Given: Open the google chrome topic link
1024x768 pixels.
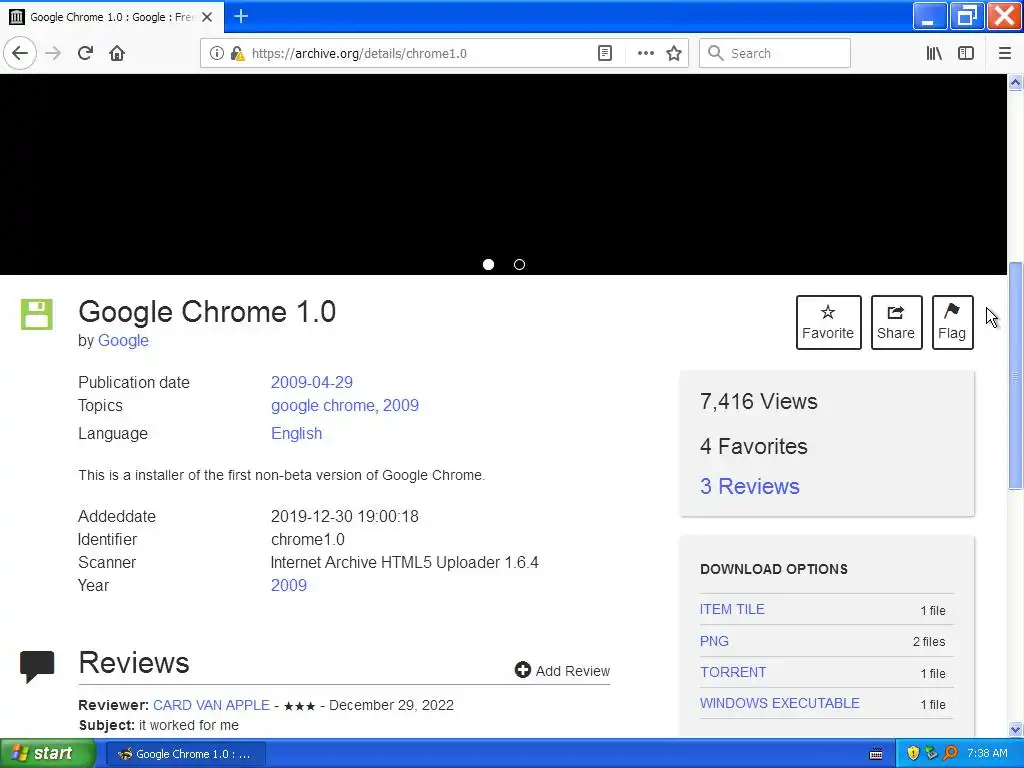Looking at the screenshot, I should click(x=323, y=406).
